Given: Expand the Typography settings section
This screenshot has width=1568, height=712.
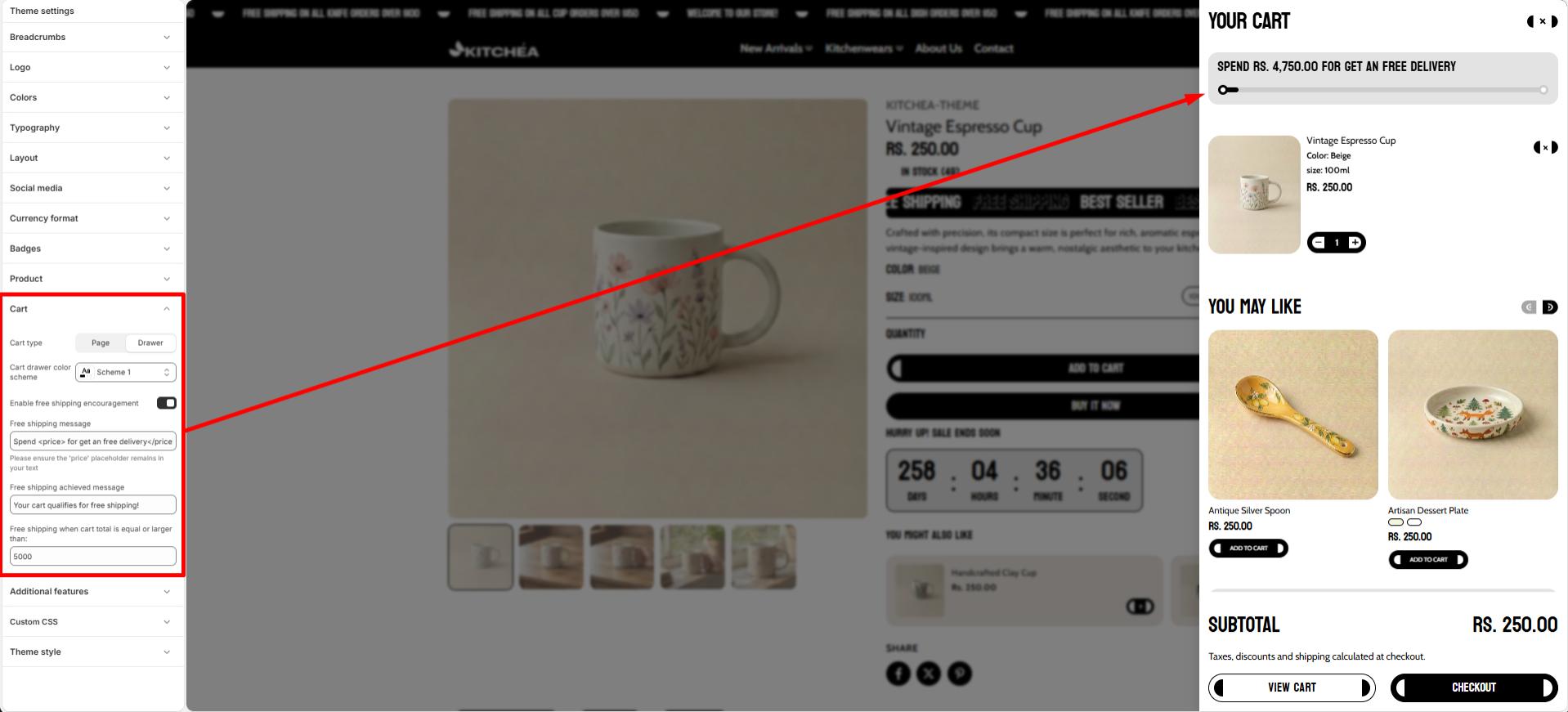Looking at the screenshot, I should click(91, 128).
